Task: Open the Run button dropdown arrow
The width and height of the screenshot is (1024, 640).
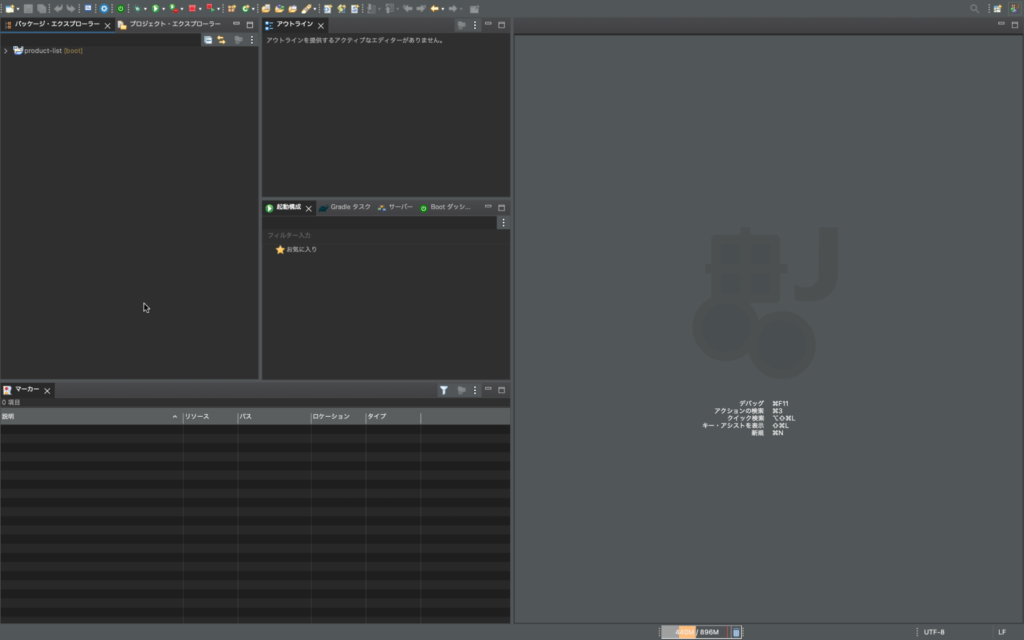Action: [x=164, y=9]
